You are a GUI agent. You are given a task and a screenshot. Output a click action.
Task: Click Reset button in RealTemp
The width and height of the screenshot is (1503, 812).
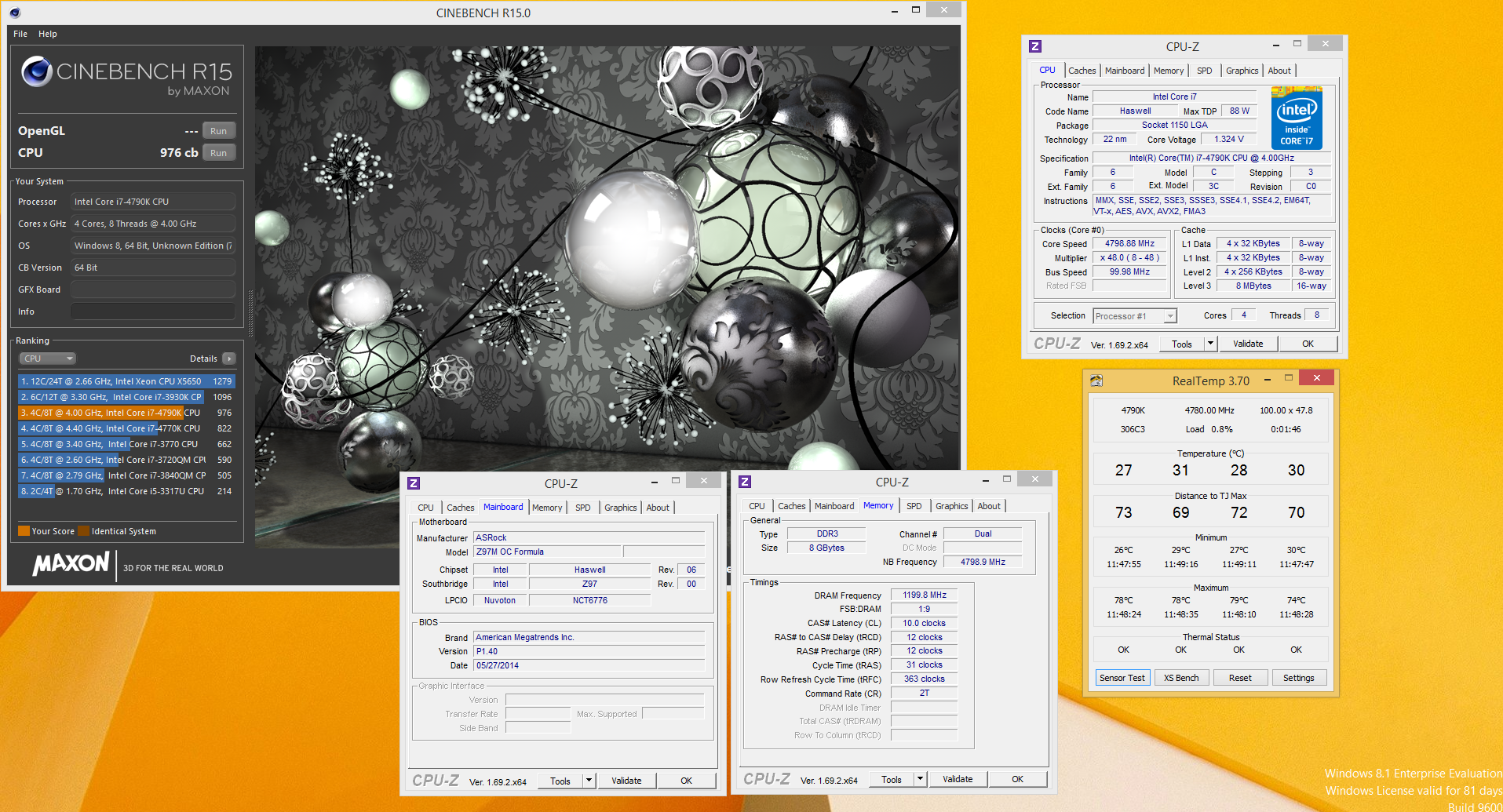coord(1240,678)
